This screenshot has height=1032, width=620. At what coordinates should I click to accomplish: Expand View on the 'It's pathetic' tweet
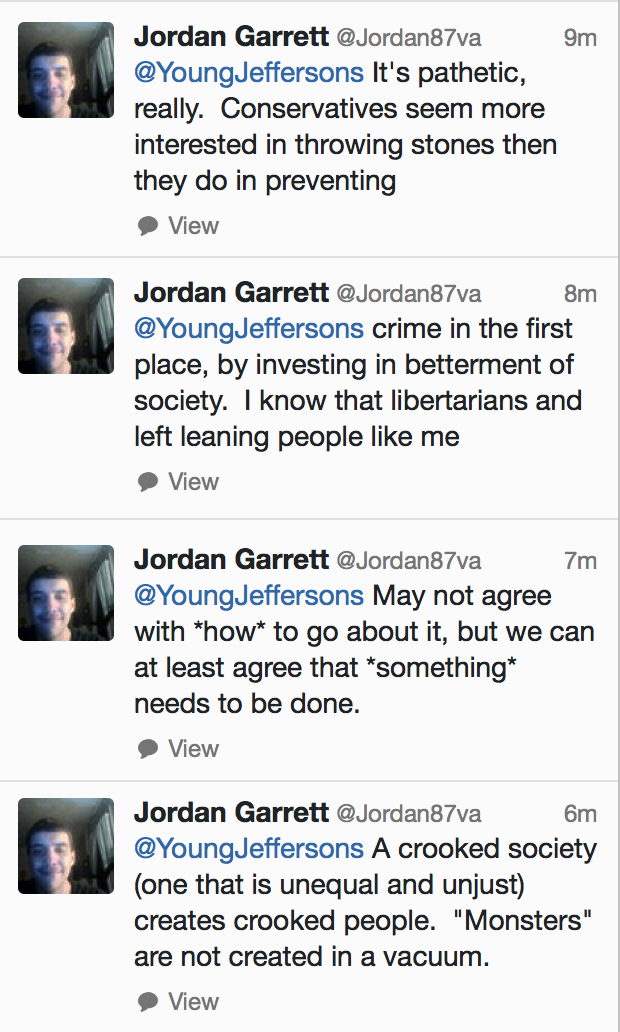193,226
